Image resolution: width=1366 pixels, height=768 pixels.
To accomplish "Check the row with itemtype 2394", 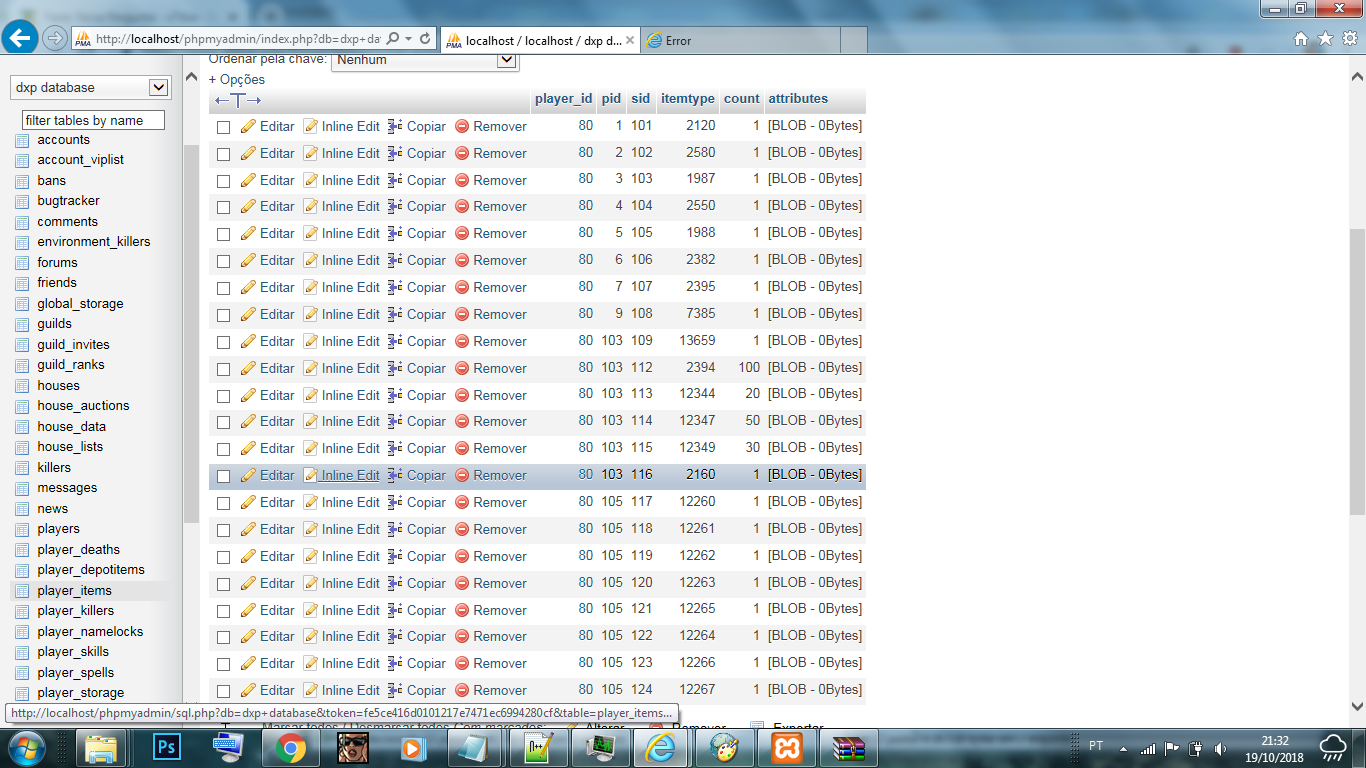I will (x=223, y=369).
